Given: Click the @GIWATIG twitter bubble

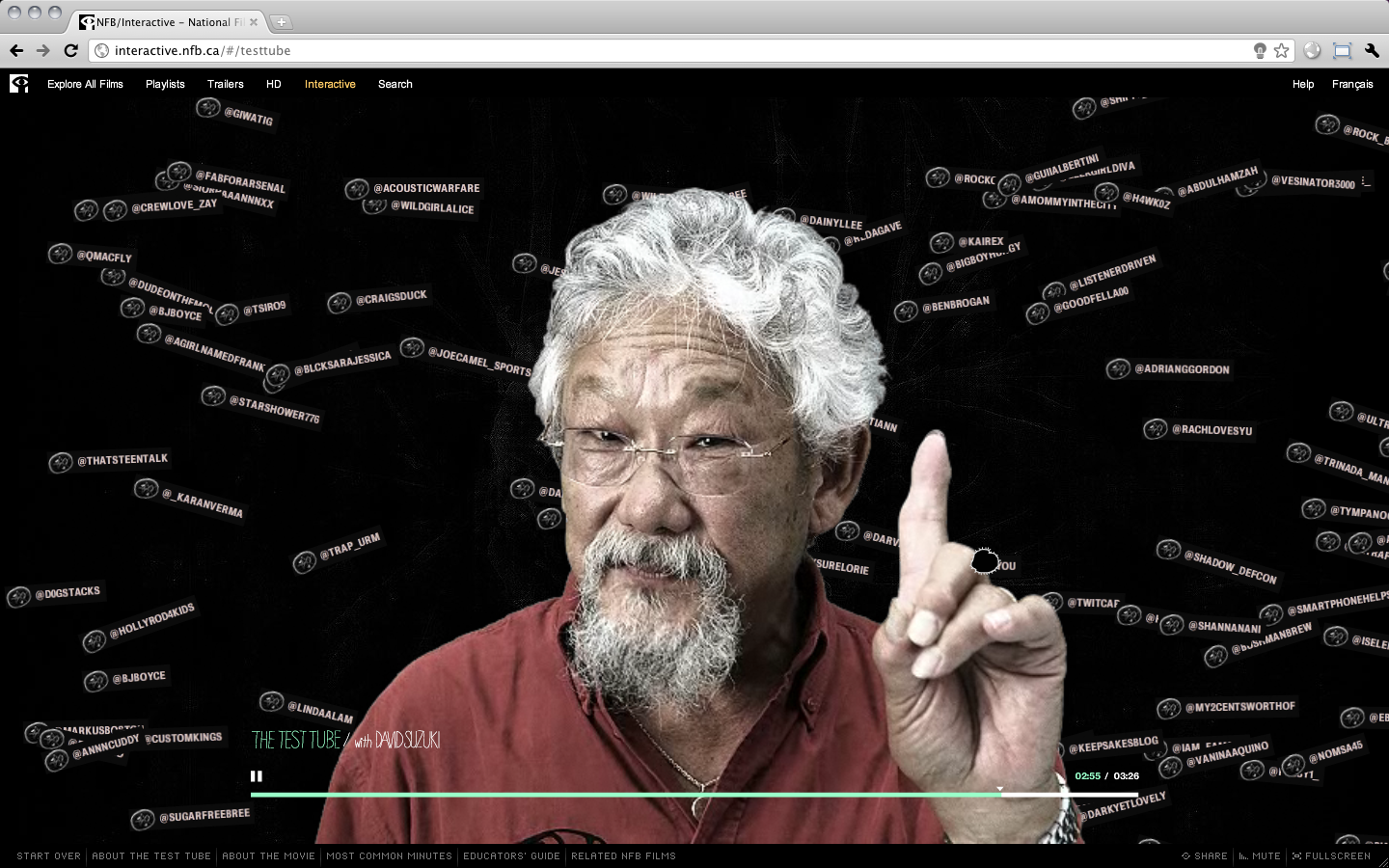Looking at the screenshot, I should (236, 113).
